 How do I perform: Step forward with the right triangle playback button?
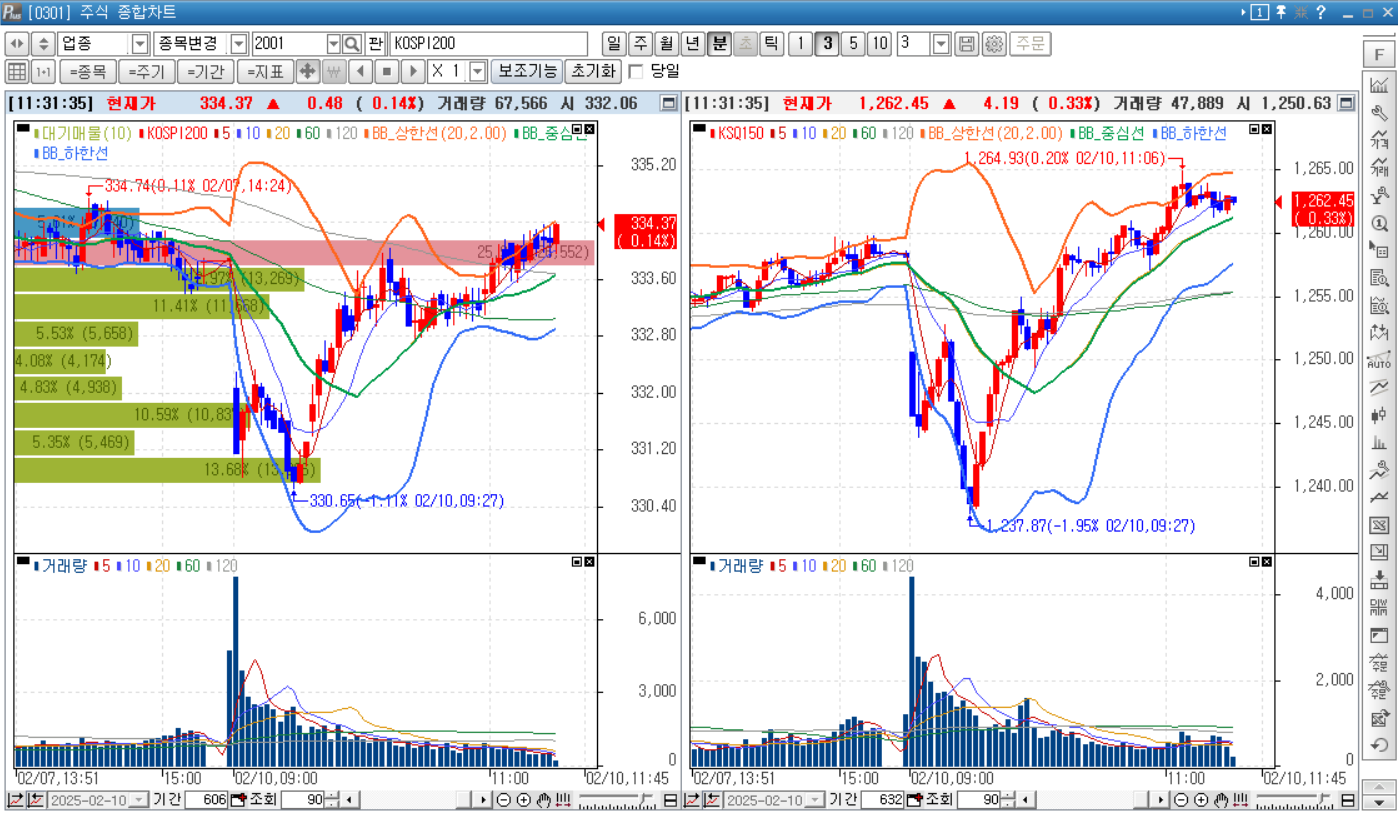tap(413, 72)
